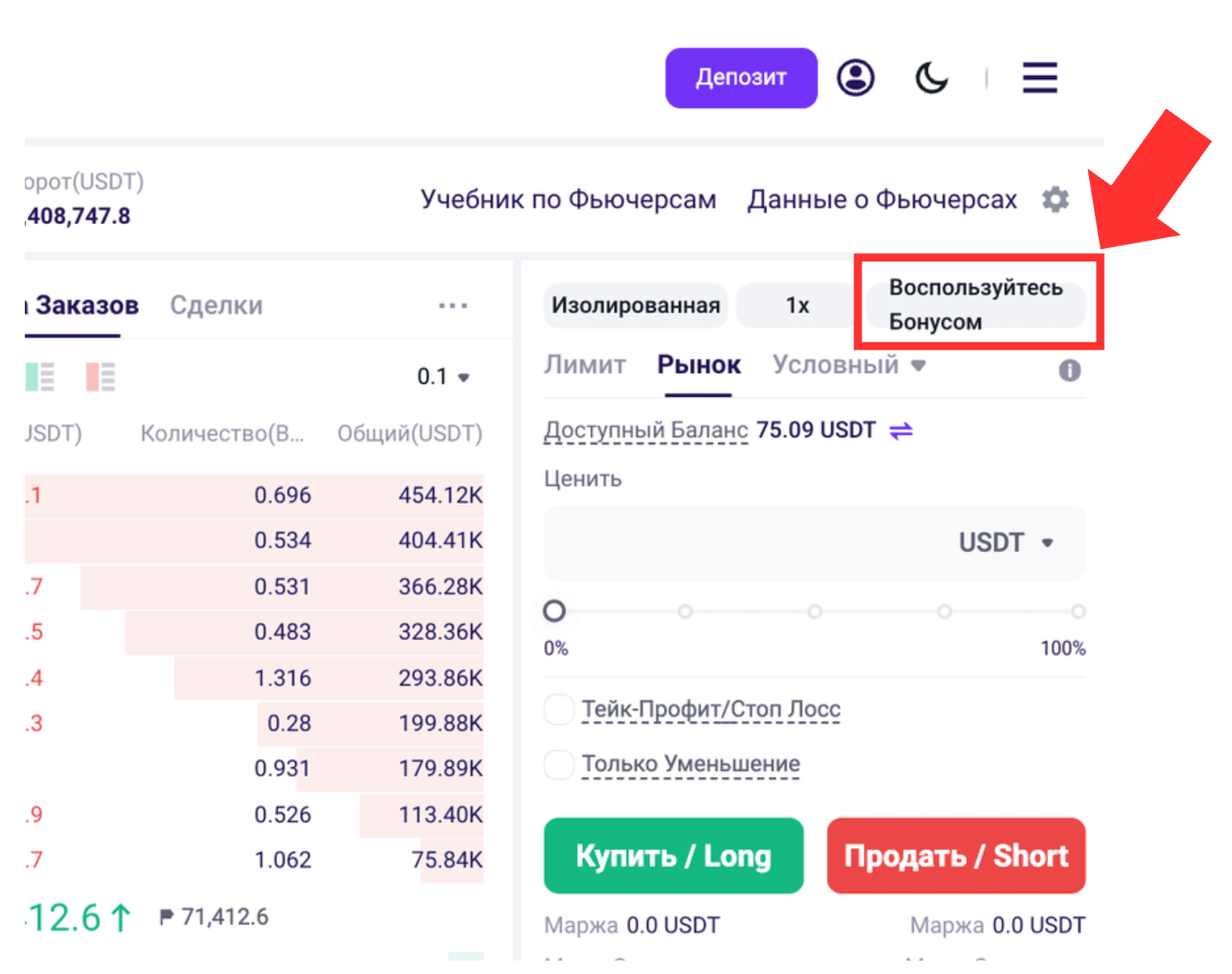Expand the Условный order type dropdown
Viewport: 1232px width, 974px height.
pos(849,365)
